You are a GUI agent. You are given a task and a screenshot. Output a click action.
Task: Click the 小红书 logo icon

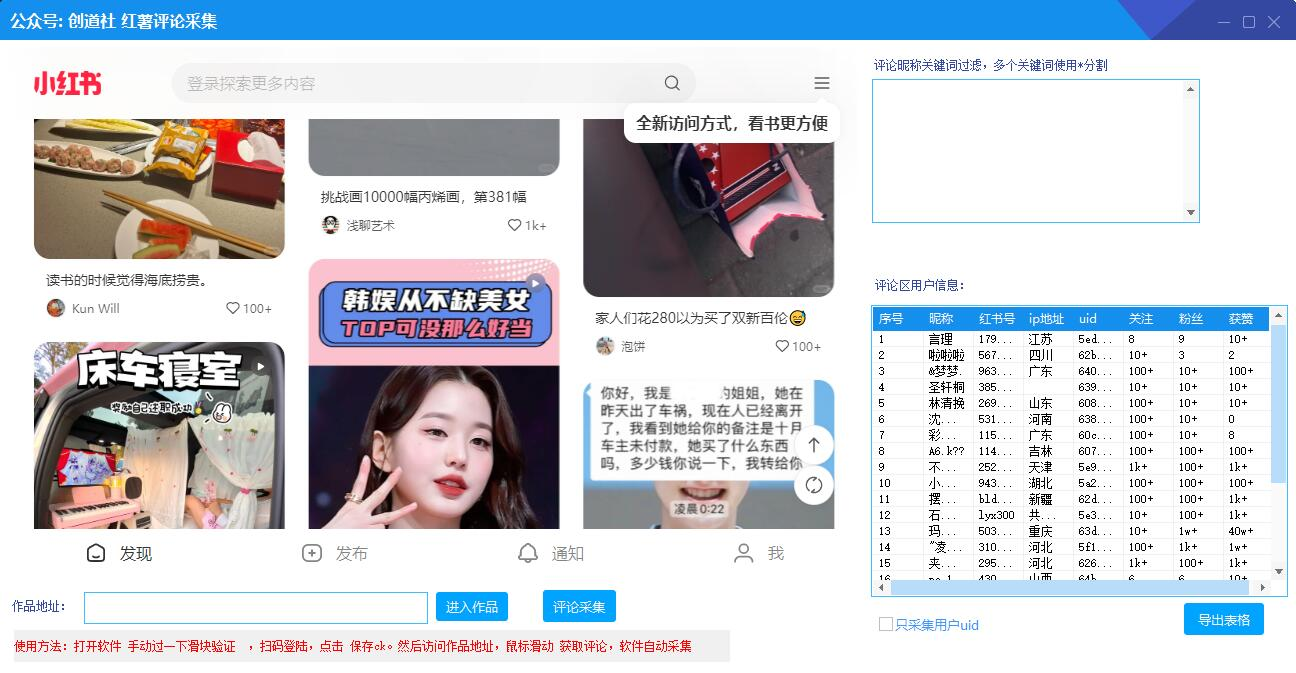66,84
